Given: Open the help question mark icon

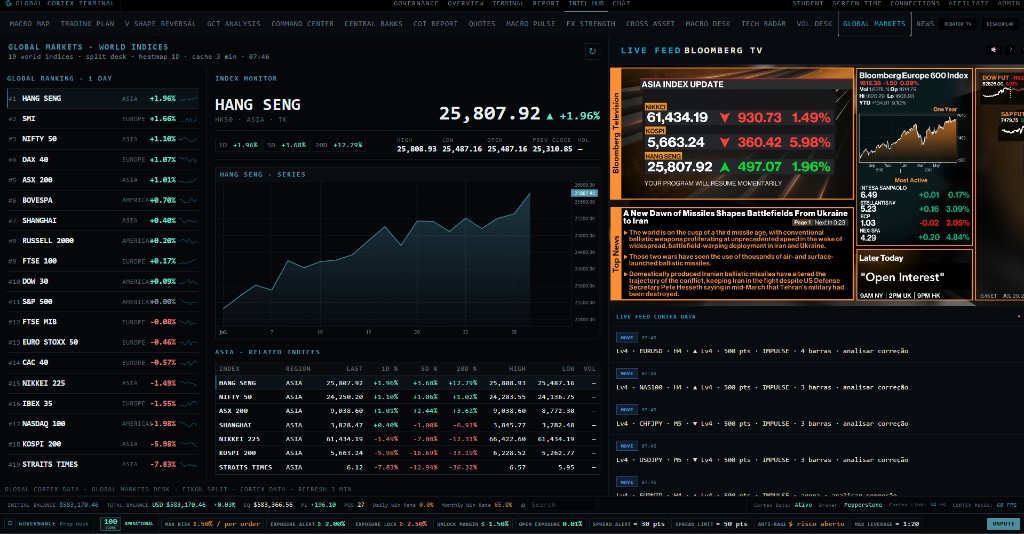Looking at the screenshot, I should point(1010,50).
